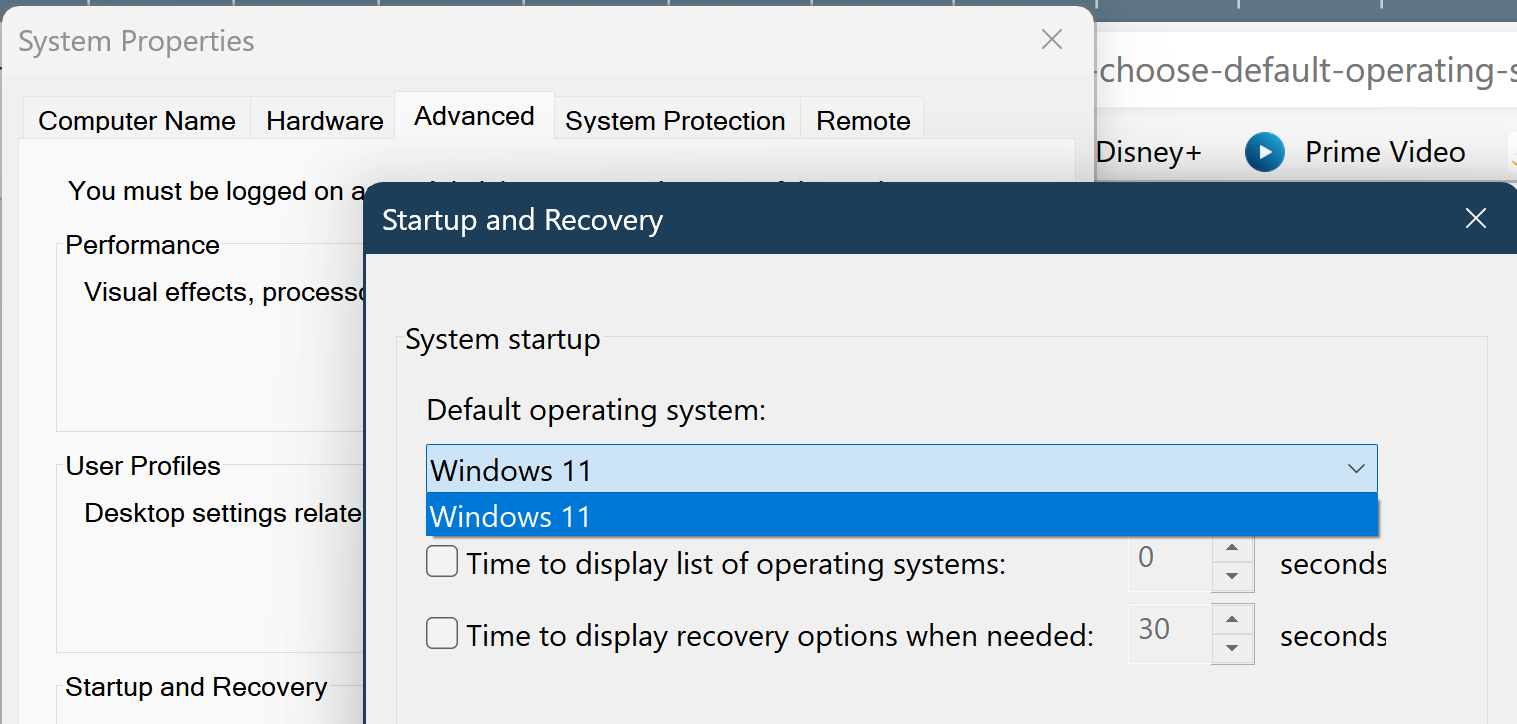The image size is (1517, 724).
Task: Open the Disney+ bookmark
Action: pyautogui.click(x=1148, y=152)
